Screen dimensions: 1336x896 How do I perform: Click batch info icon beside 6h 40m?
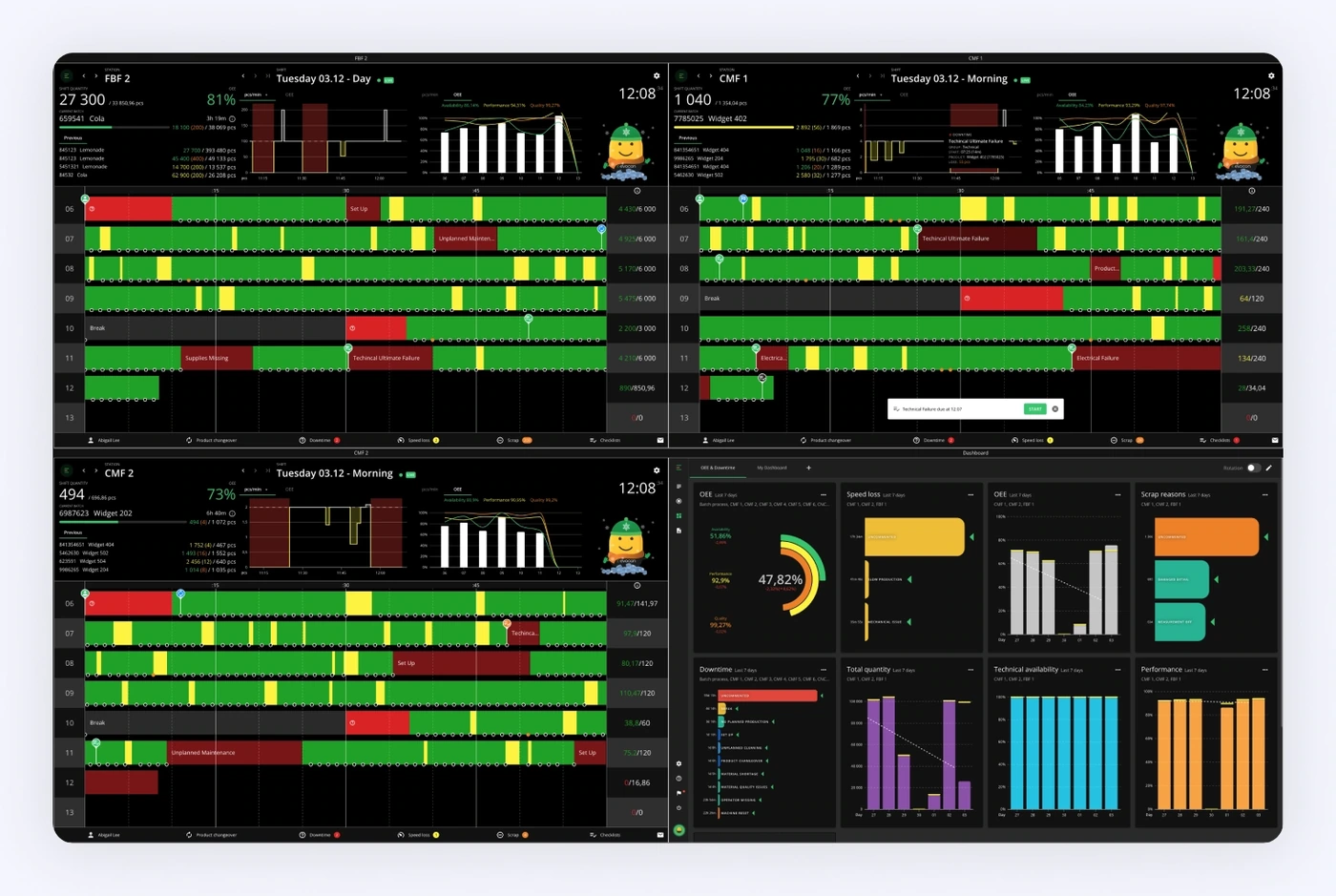pyautogui.click(x=232, y=513)
